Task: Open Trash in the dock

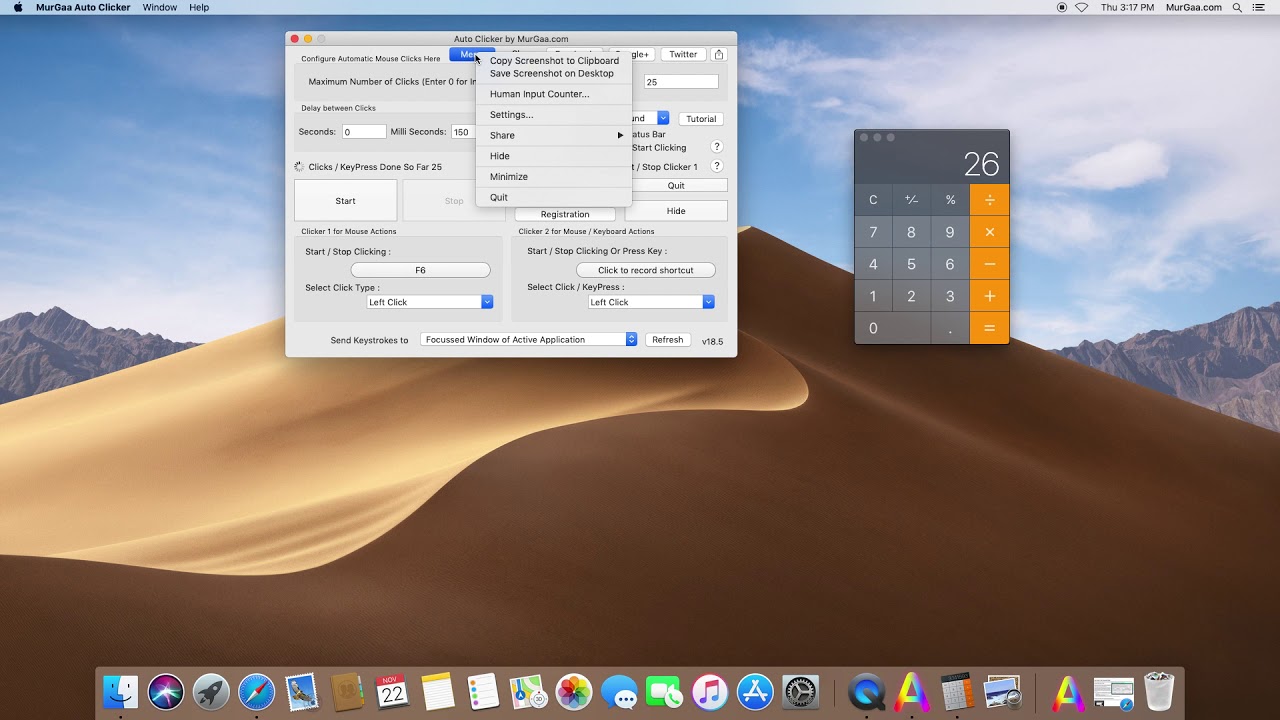Action: point(1159,692)
